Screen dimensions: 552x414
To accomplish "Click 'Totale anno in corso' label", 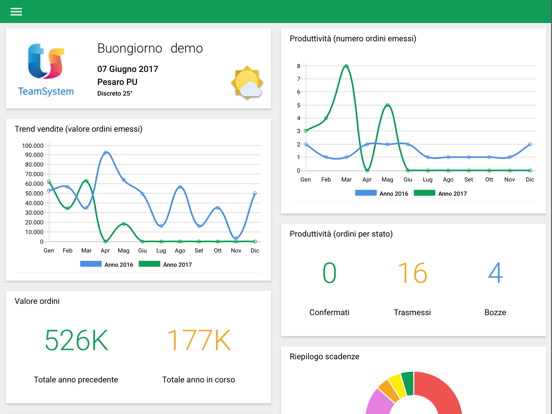I will [199, 380].
